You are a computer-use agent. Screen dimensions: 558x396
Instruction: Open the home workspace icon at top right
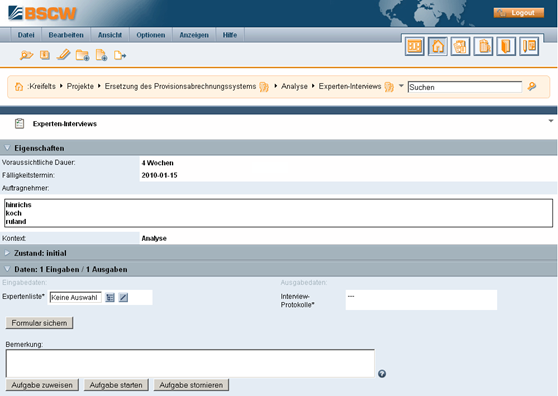(x=438, y=46)
